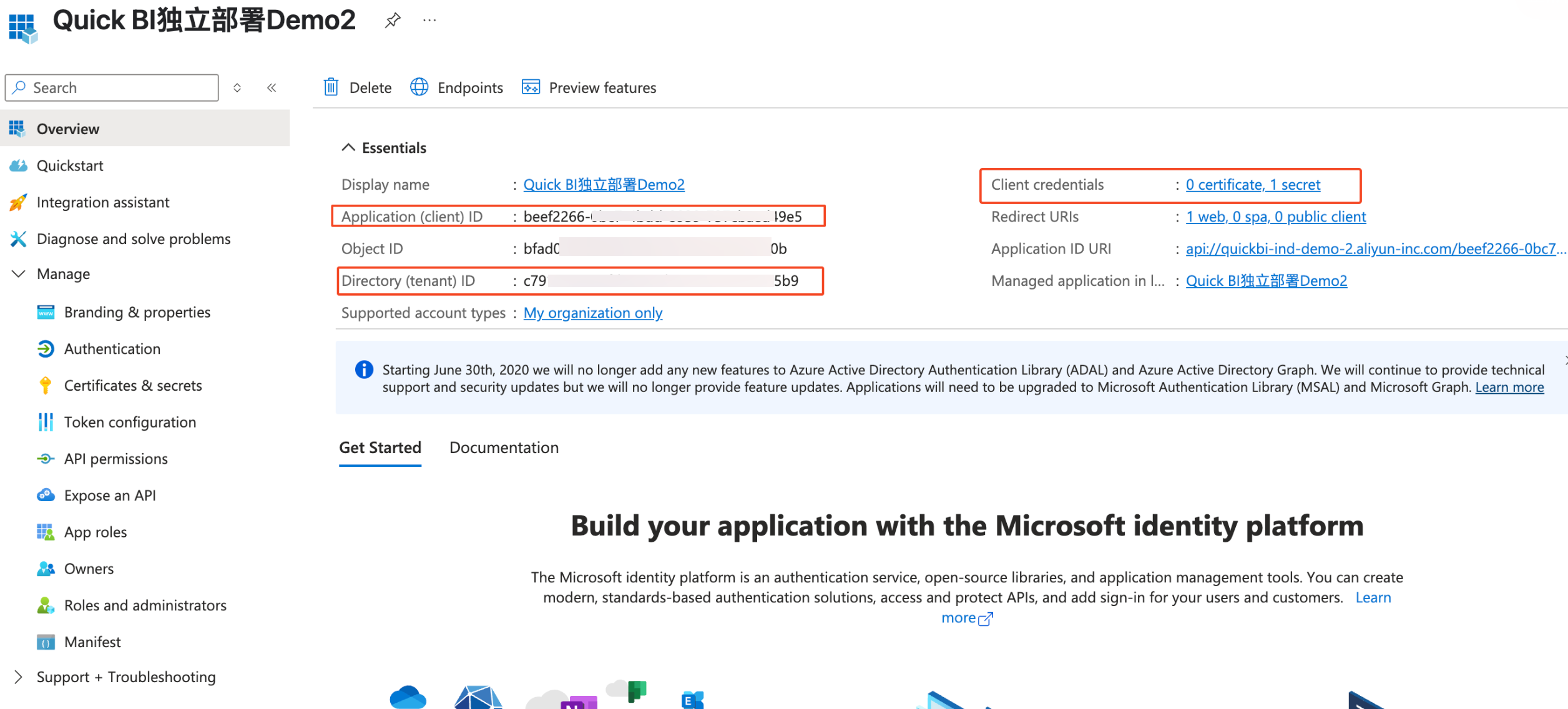This screenshot has width=1568, height=709.
Task: Click the Expose an API cloud icon
Action: 46,496
